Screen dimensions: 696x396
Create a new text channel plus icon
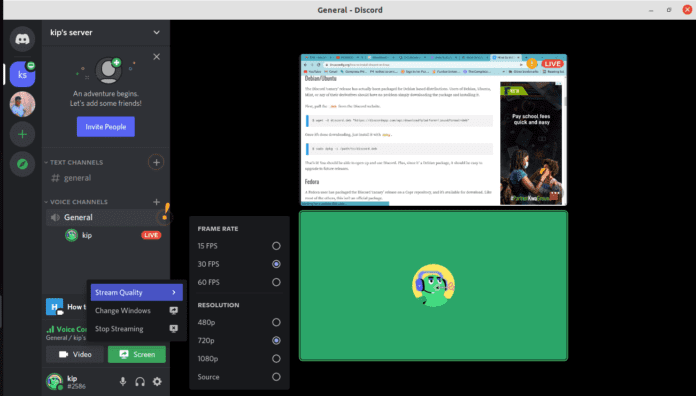click(156, 162)
